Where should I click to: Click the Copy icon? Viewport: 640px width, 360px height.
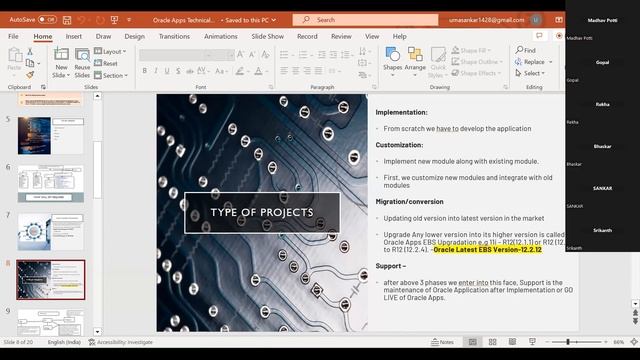pyautogui.click(x=30, y=63)
